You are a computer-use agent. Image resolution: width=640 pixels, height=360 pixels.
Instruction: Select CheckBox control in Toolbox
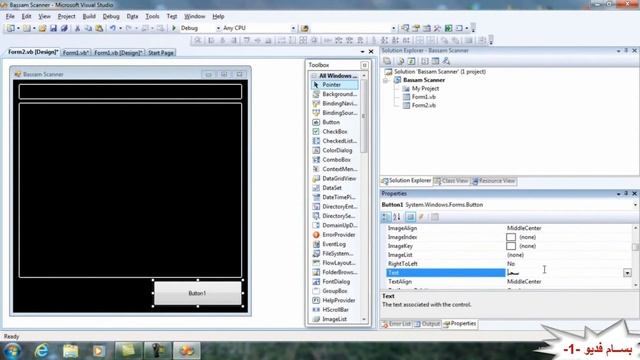335,131
